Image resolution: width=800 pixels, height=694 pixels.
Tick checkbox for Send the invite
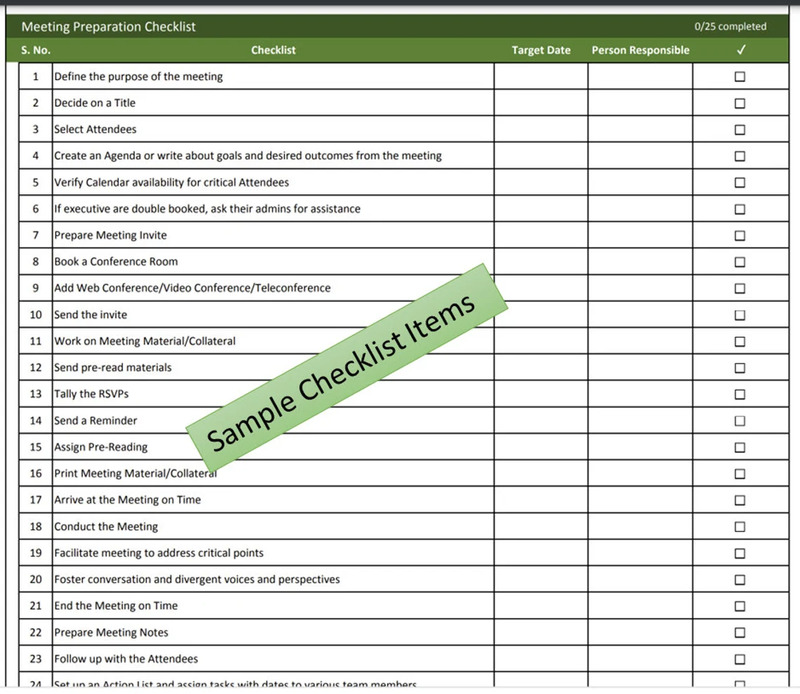(739, 315)
